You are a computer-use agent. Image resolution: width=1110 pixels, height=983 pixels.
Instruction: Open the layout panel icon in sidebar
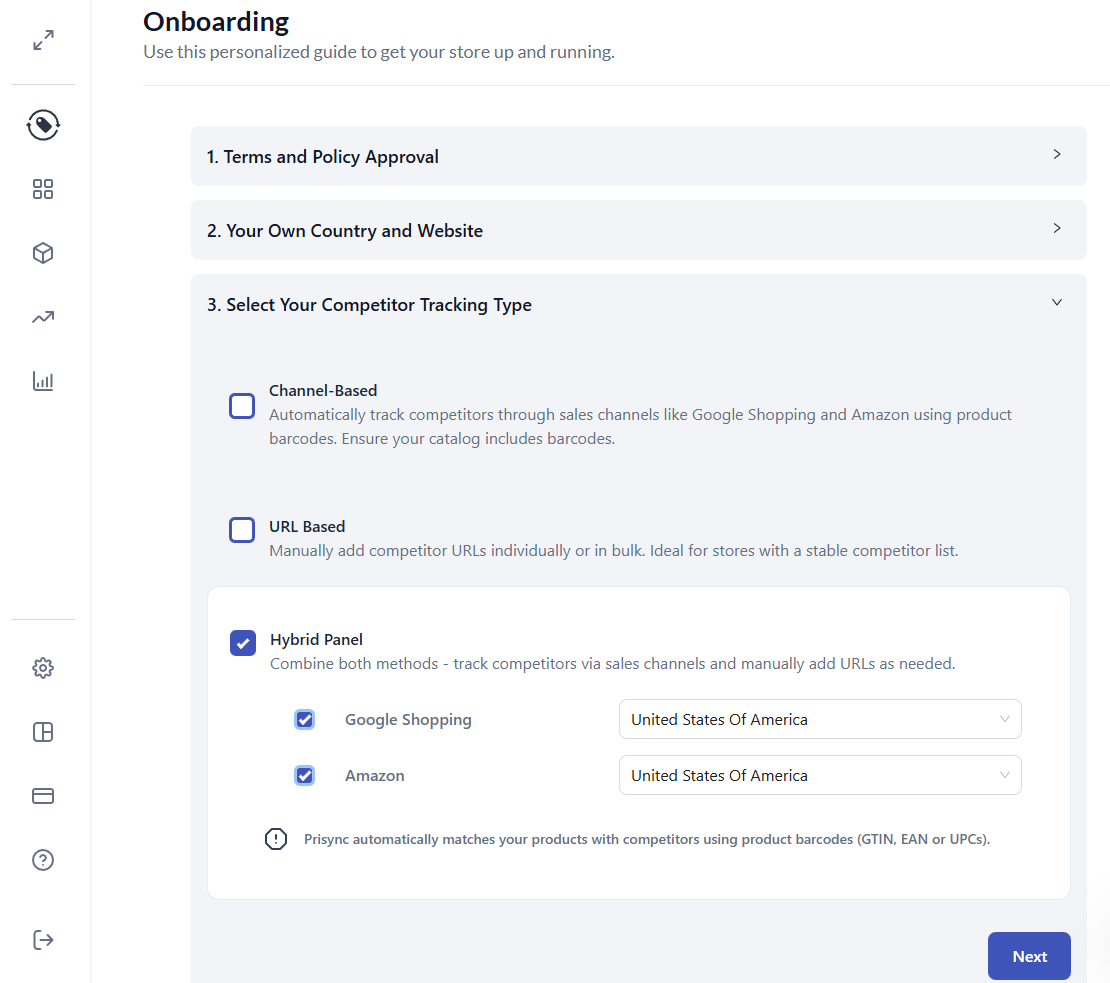[43, 732]
